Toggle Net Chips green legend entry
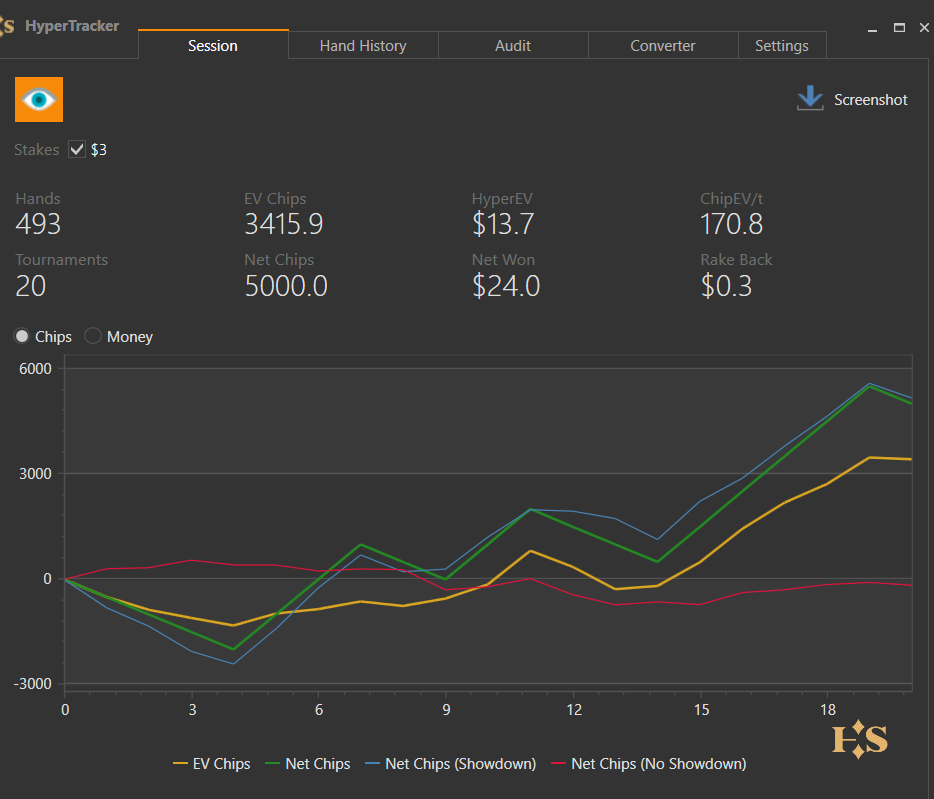This screenshot has height=799, width=934. point(308,764)
